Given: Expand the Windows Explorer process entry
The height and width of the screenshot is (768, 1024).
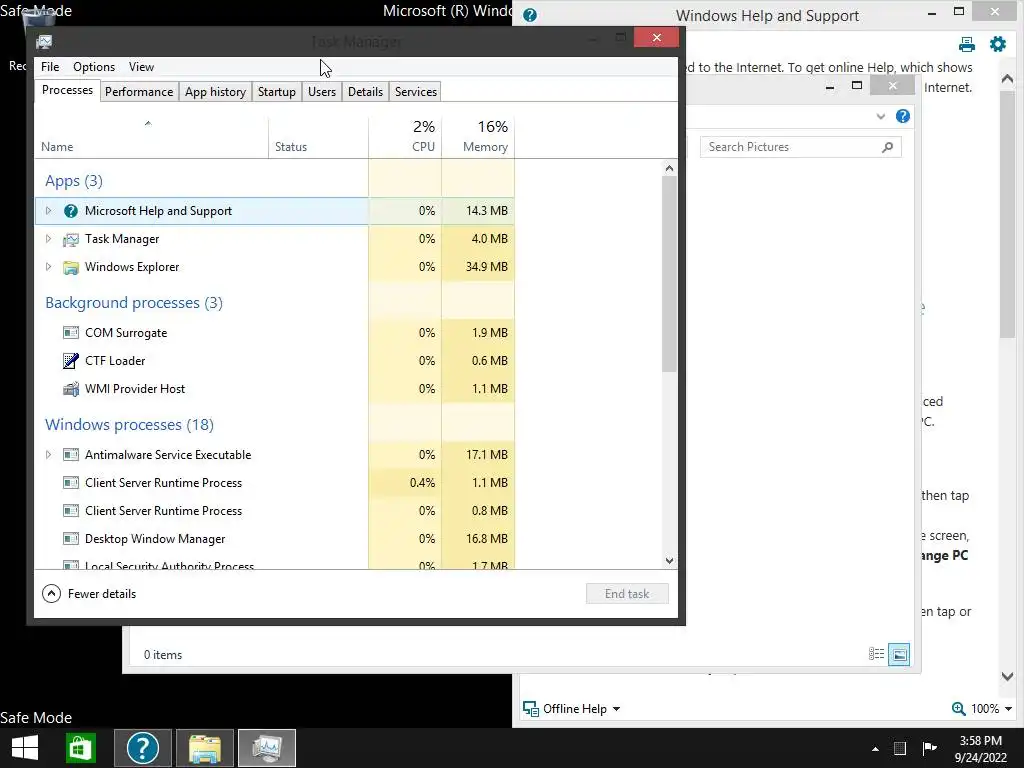Looking at the screenshot, I should pyautogui.click(x=48, y=267).
